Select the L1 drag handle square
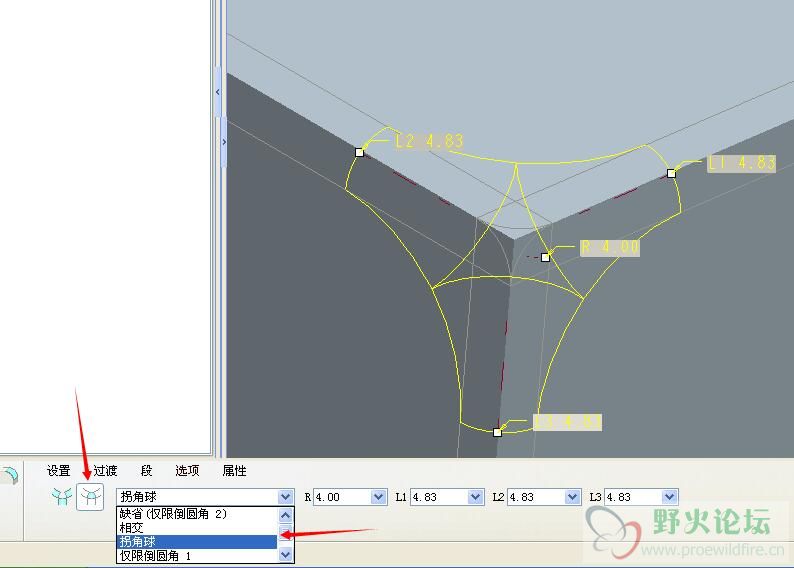Viewport: 794px width, 568px height. click(671, 174)
